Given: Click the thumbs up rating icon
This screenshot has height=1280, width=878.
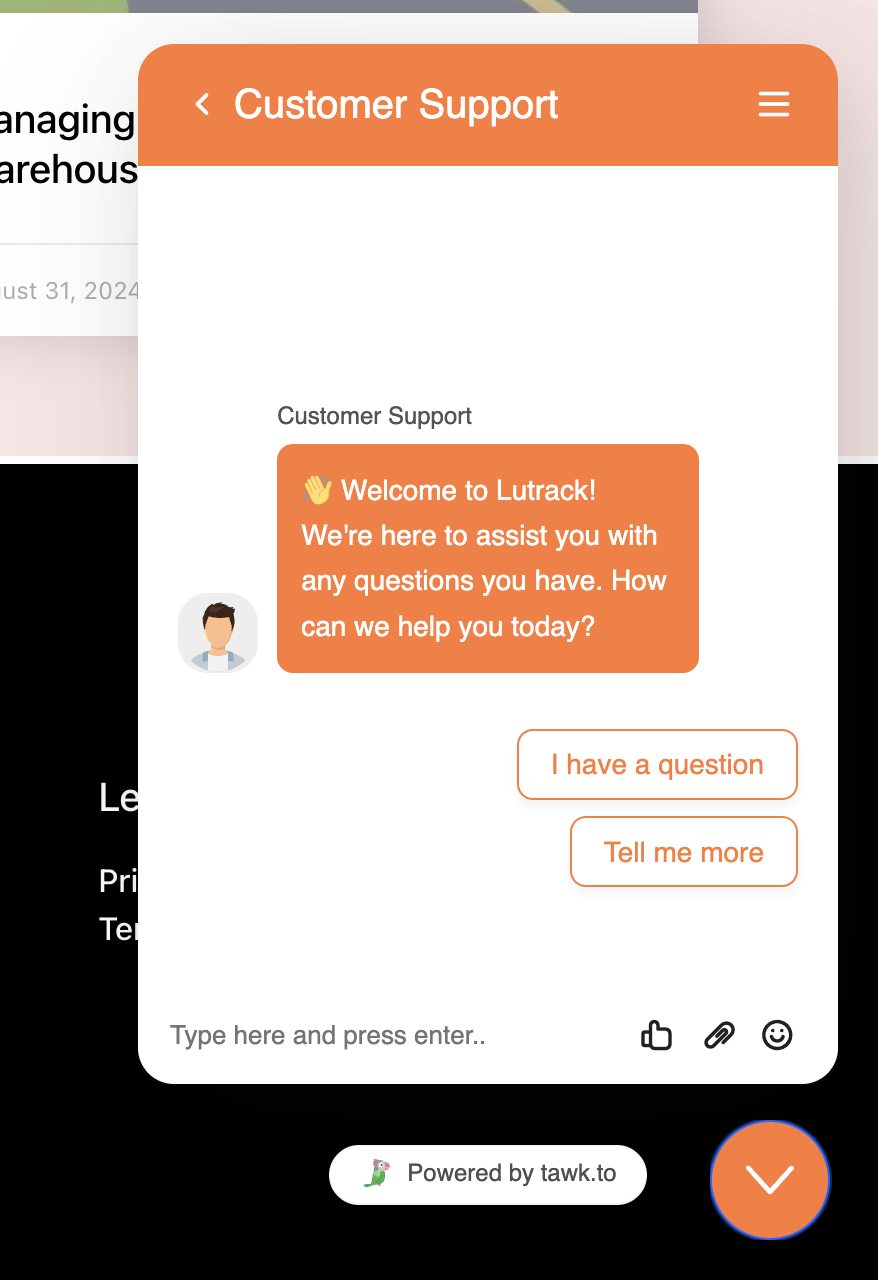Looking at the screenshot, I should [x=656, y=1035].
